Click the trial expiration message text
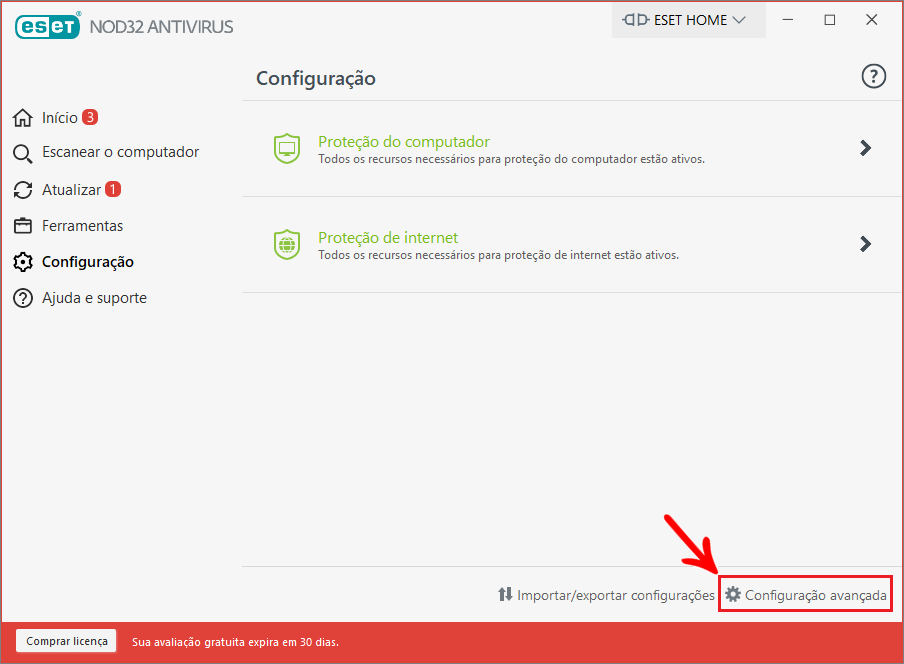Image resolution: width=904 pixels, height=664 pixels. [x=235, y=642]
